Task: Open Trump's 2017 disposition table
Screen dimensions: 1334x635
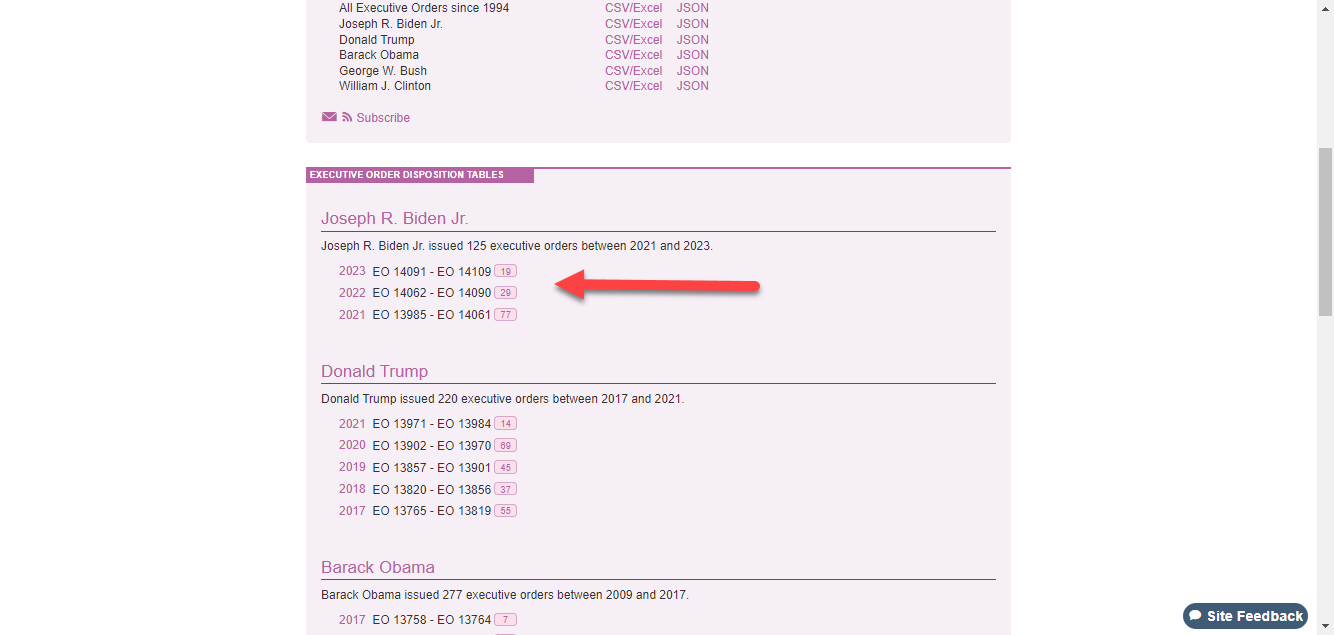Action: (352, 511)
